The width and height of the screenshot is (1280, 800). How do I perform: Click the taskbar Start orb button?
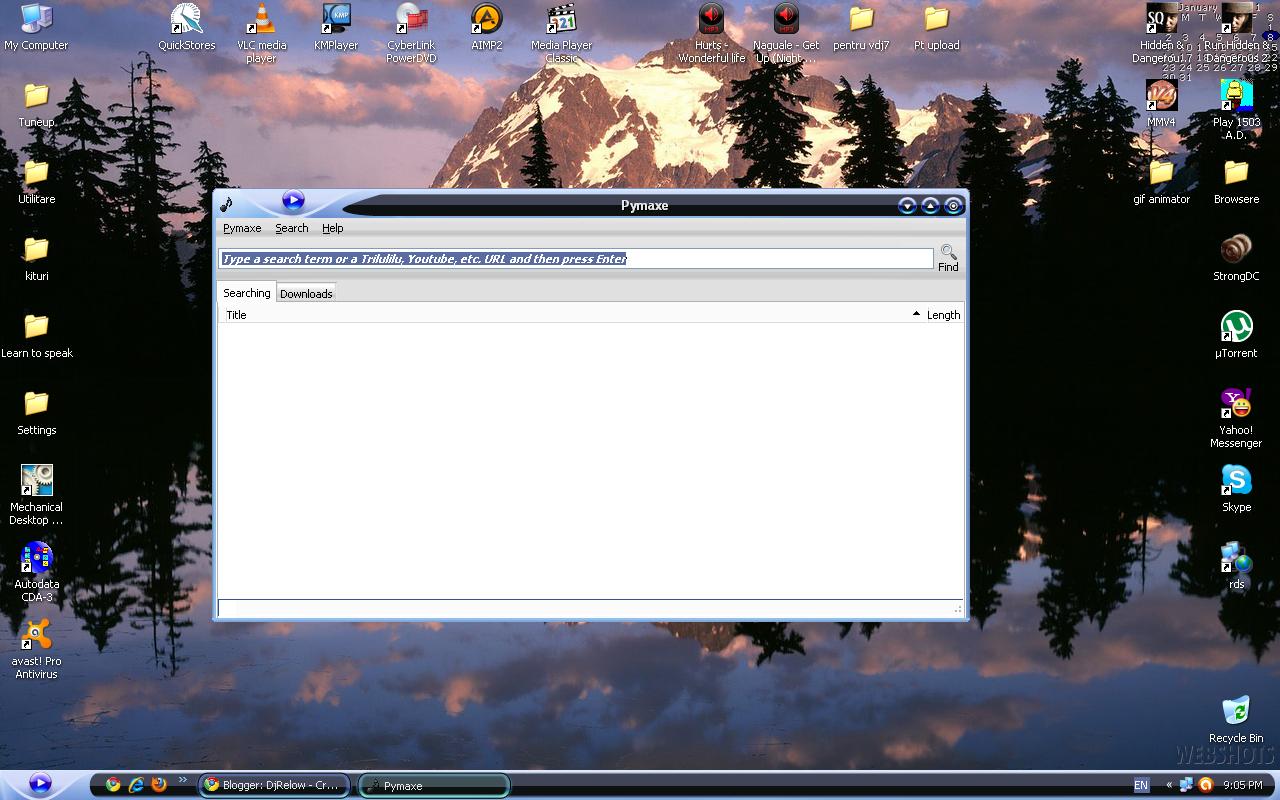click(40, 783)
